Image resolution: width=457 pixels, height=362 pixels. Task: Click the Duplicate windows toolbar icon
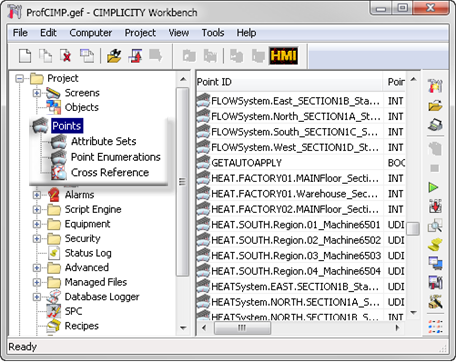pos(87,56)
